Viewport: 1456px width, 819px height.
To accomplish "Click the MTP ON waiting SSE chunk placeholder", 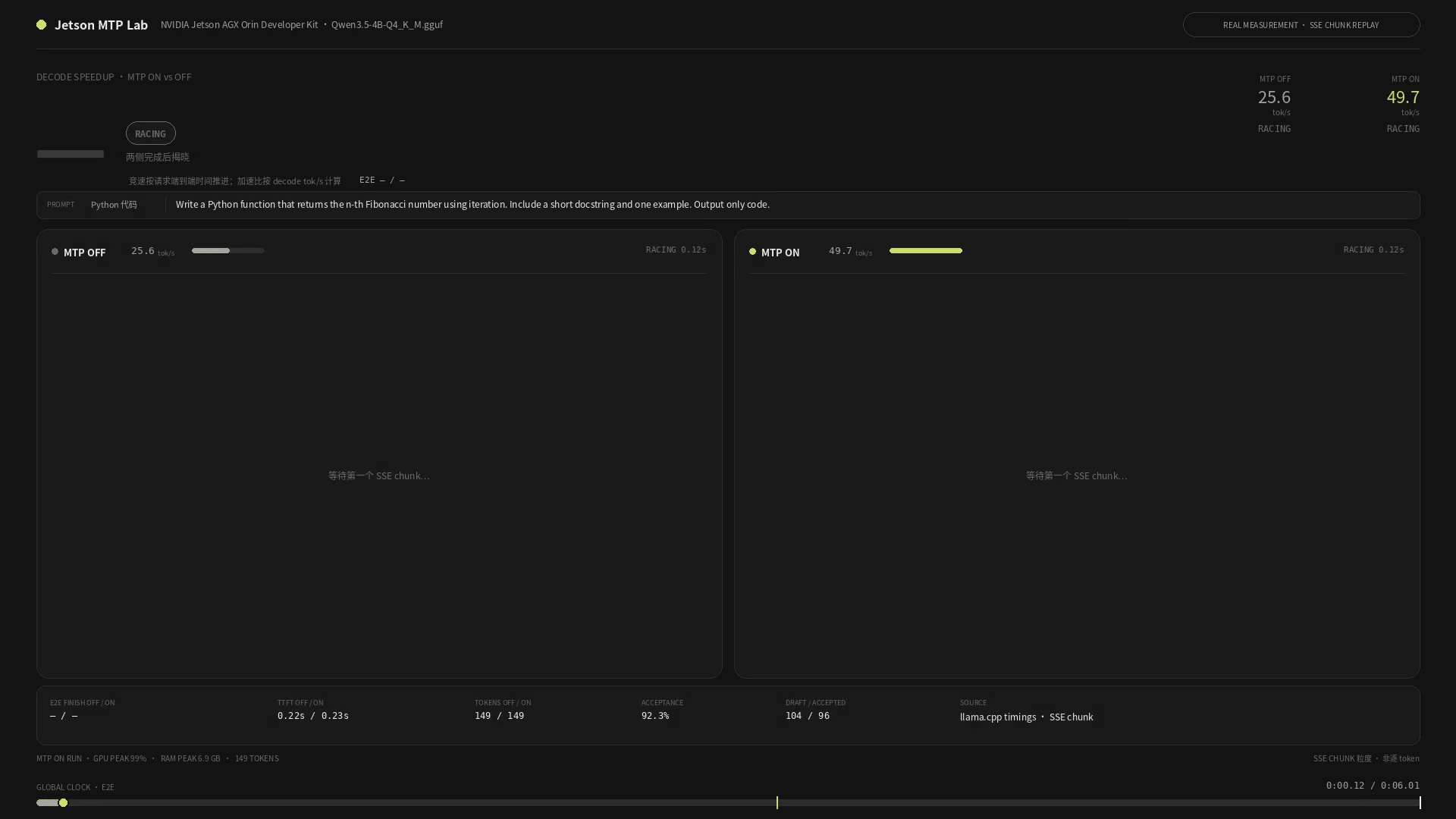I will 1076,475.
